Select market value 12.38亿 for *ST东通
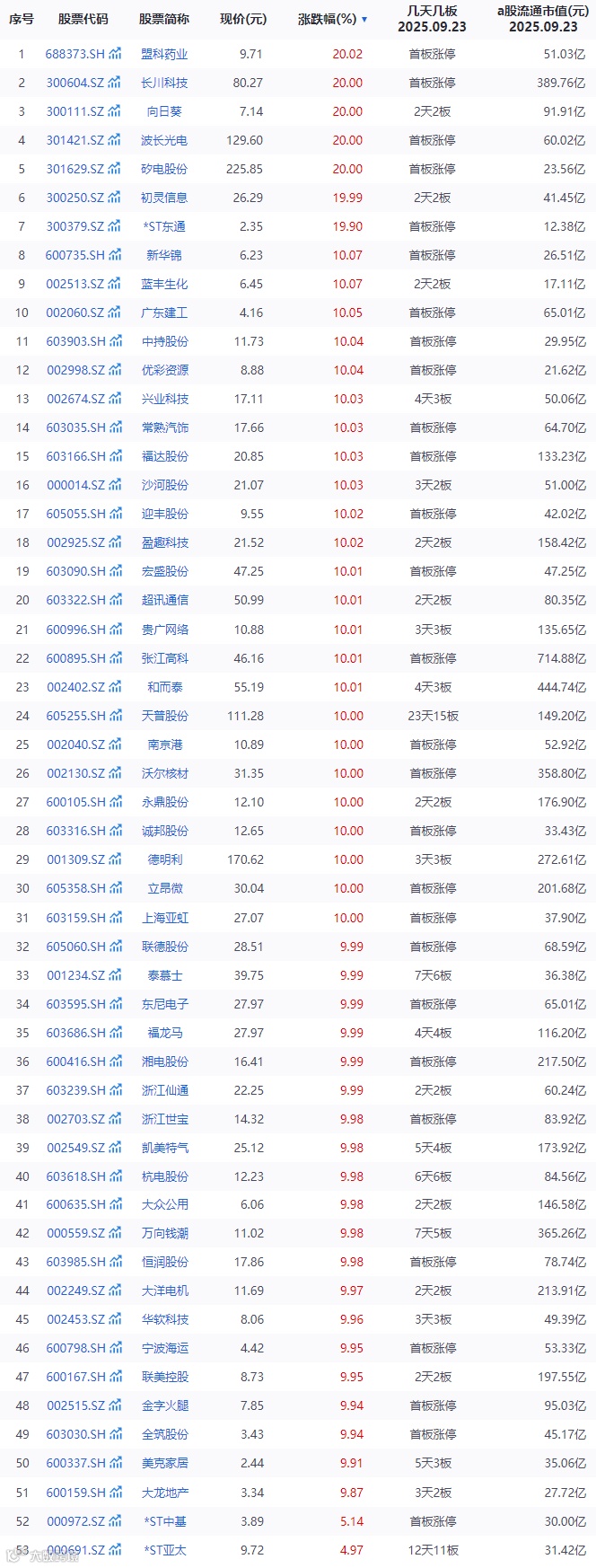This screenshot has height=1568, width=596. point(564,226)
